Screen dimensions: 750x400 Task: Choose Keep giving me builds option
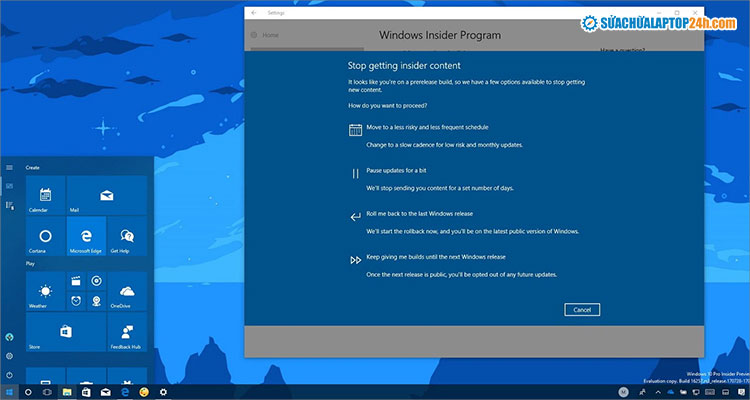tap(436, 257)
